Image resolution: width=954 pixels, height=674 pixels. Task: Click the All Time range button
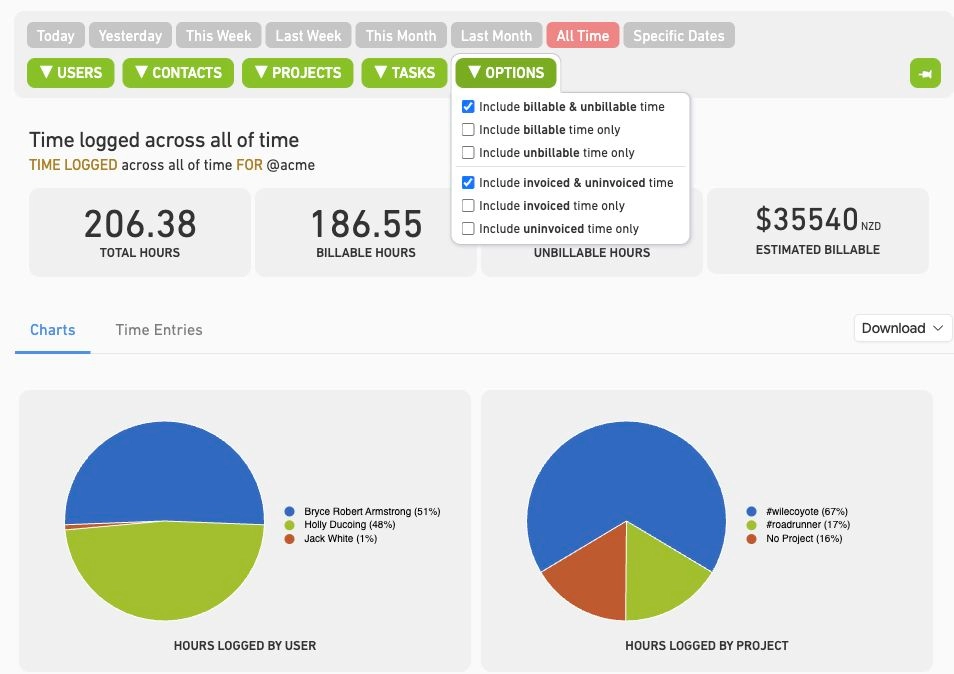(582, 36)
